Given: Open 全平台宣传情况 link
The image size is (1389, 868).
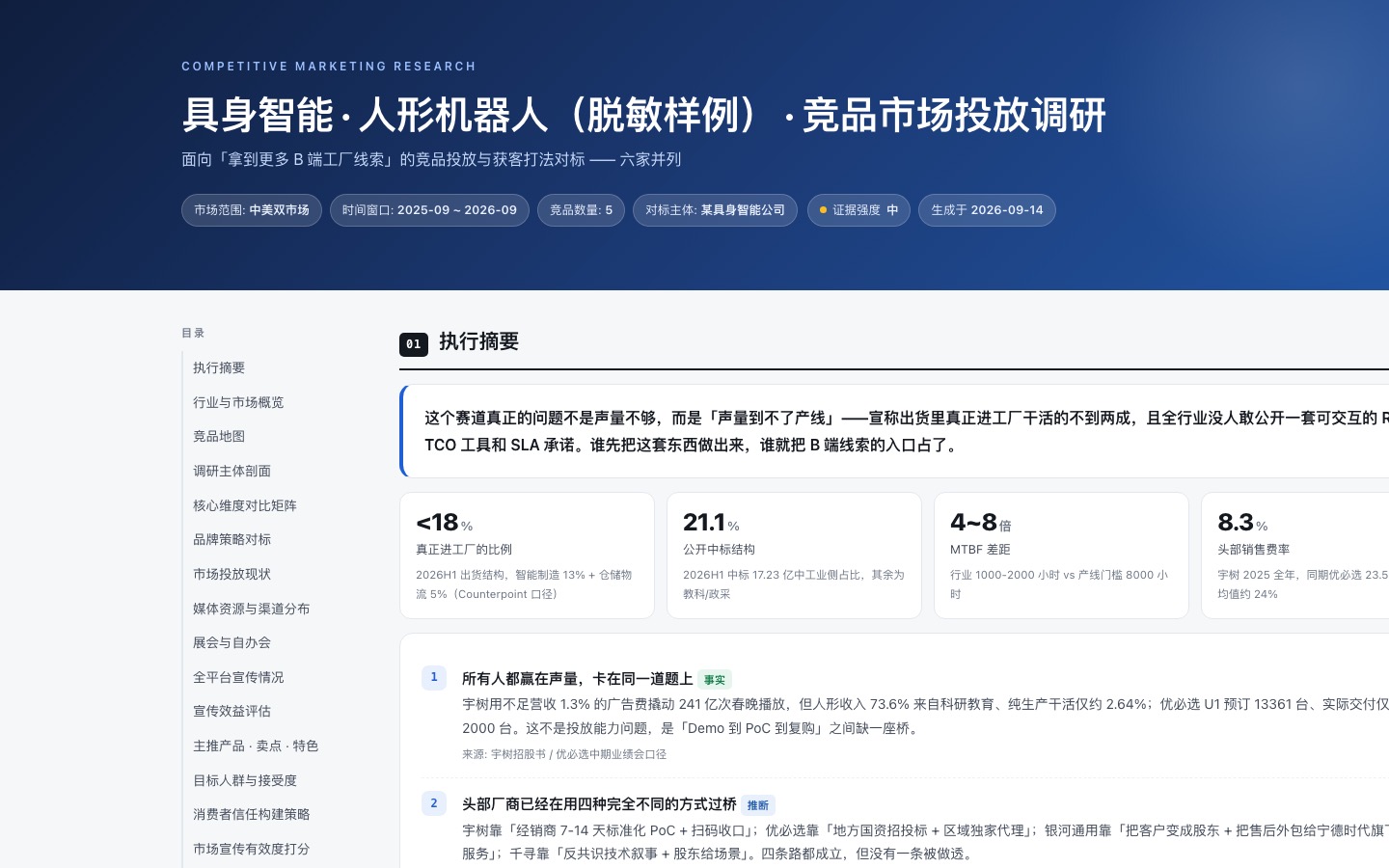Looking at the screenshot, I should [x=238, y=677].
